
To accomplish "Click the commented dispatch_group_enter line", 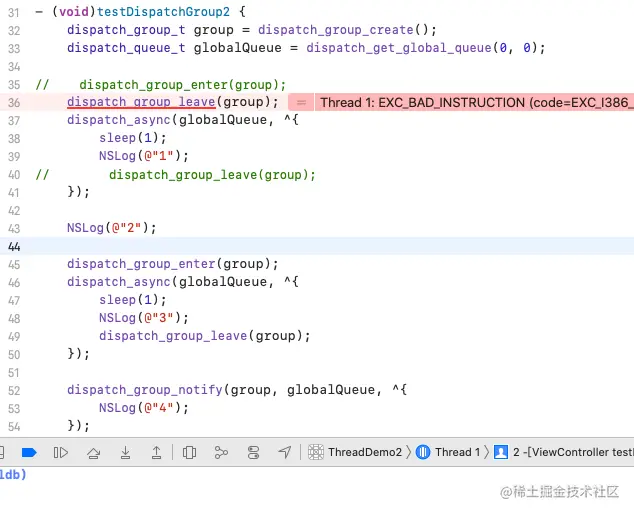I will pos(182,85).
